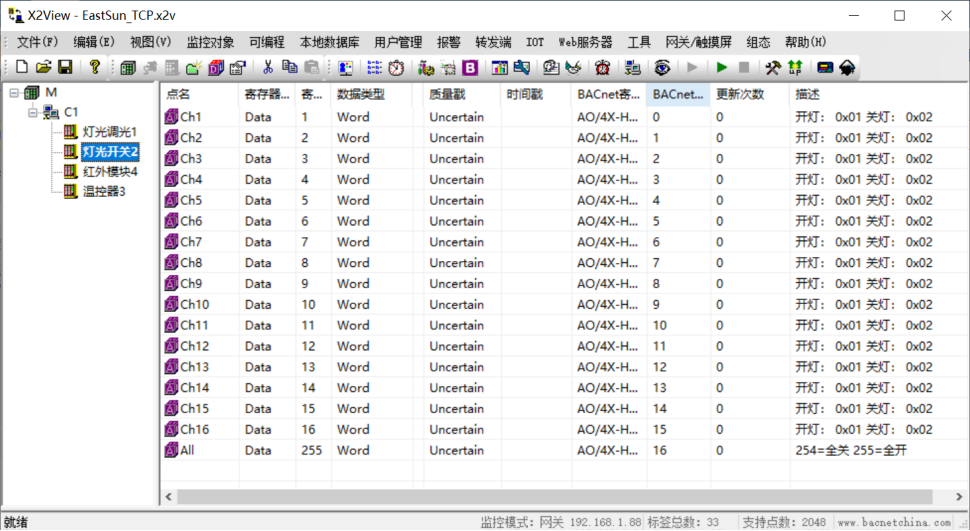
Task: Click the green grid device cube icon
Action: [128, 67]
